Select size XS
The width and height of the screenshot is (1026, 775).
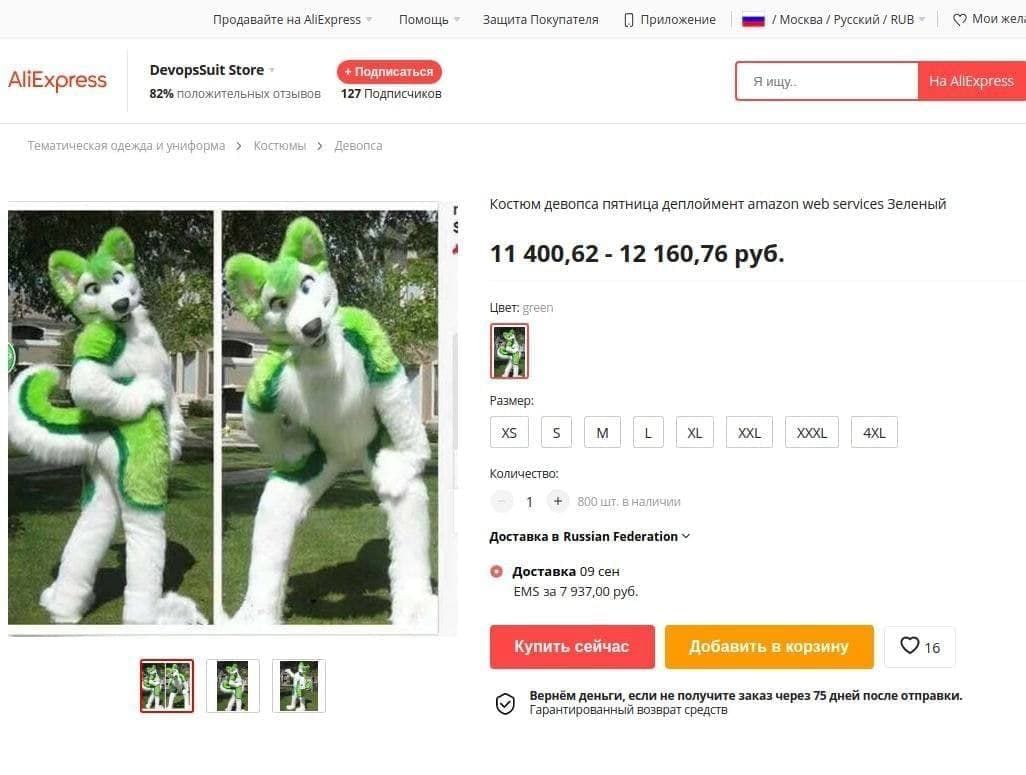tap(509, 433)
